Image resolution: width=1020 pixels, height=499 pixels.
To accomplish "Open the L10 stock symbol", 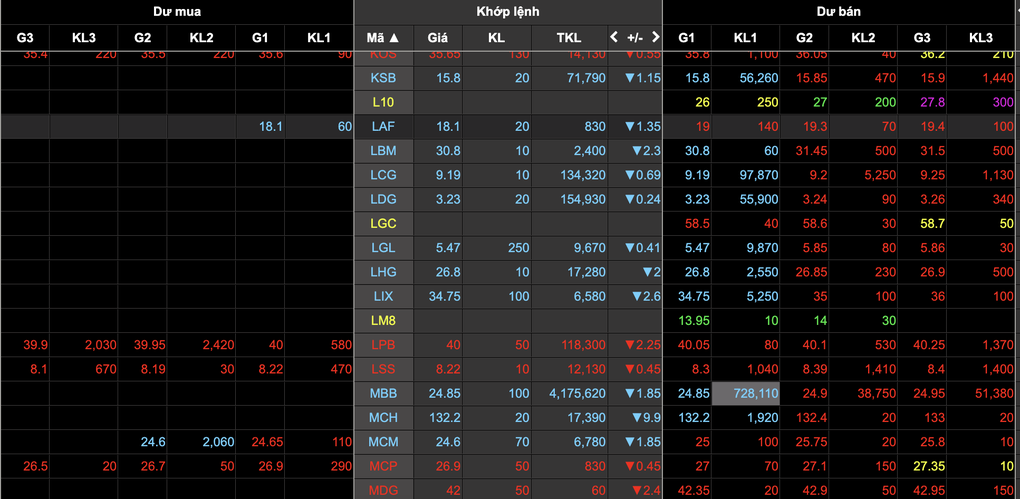I will click(x=383, y=102).
